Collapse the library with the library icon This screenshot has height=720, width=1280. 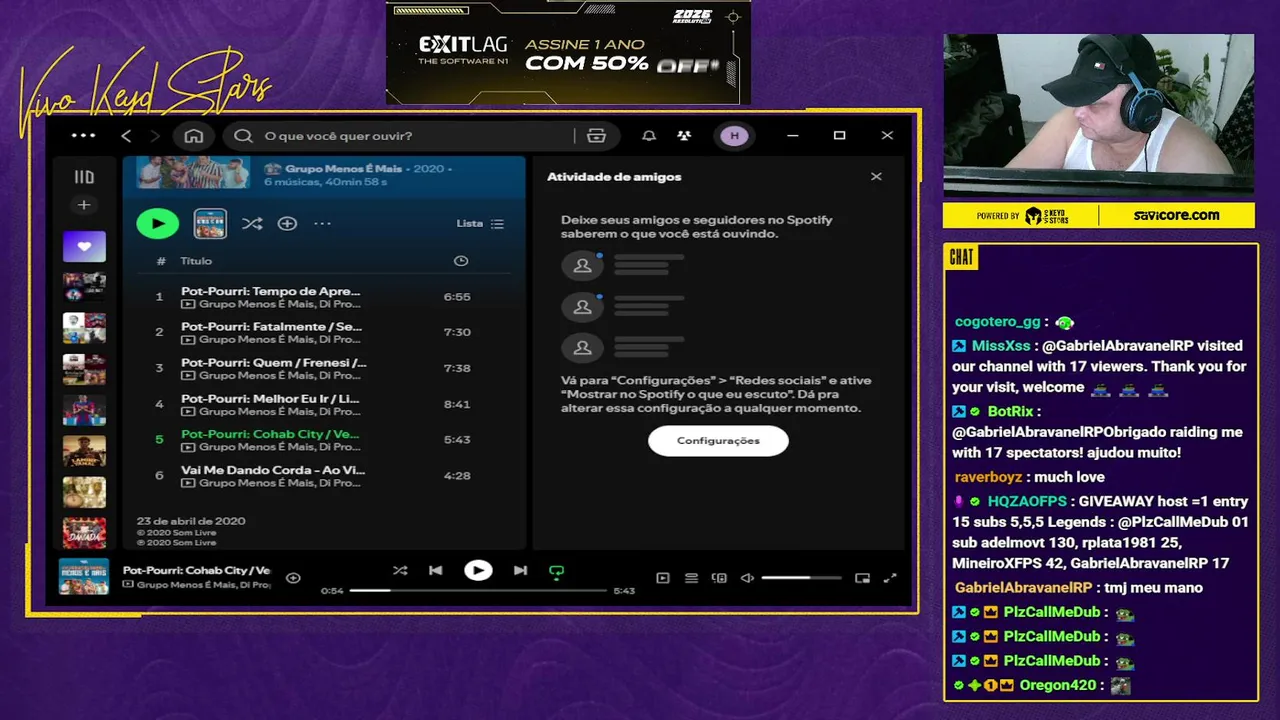tap(84, 177)
